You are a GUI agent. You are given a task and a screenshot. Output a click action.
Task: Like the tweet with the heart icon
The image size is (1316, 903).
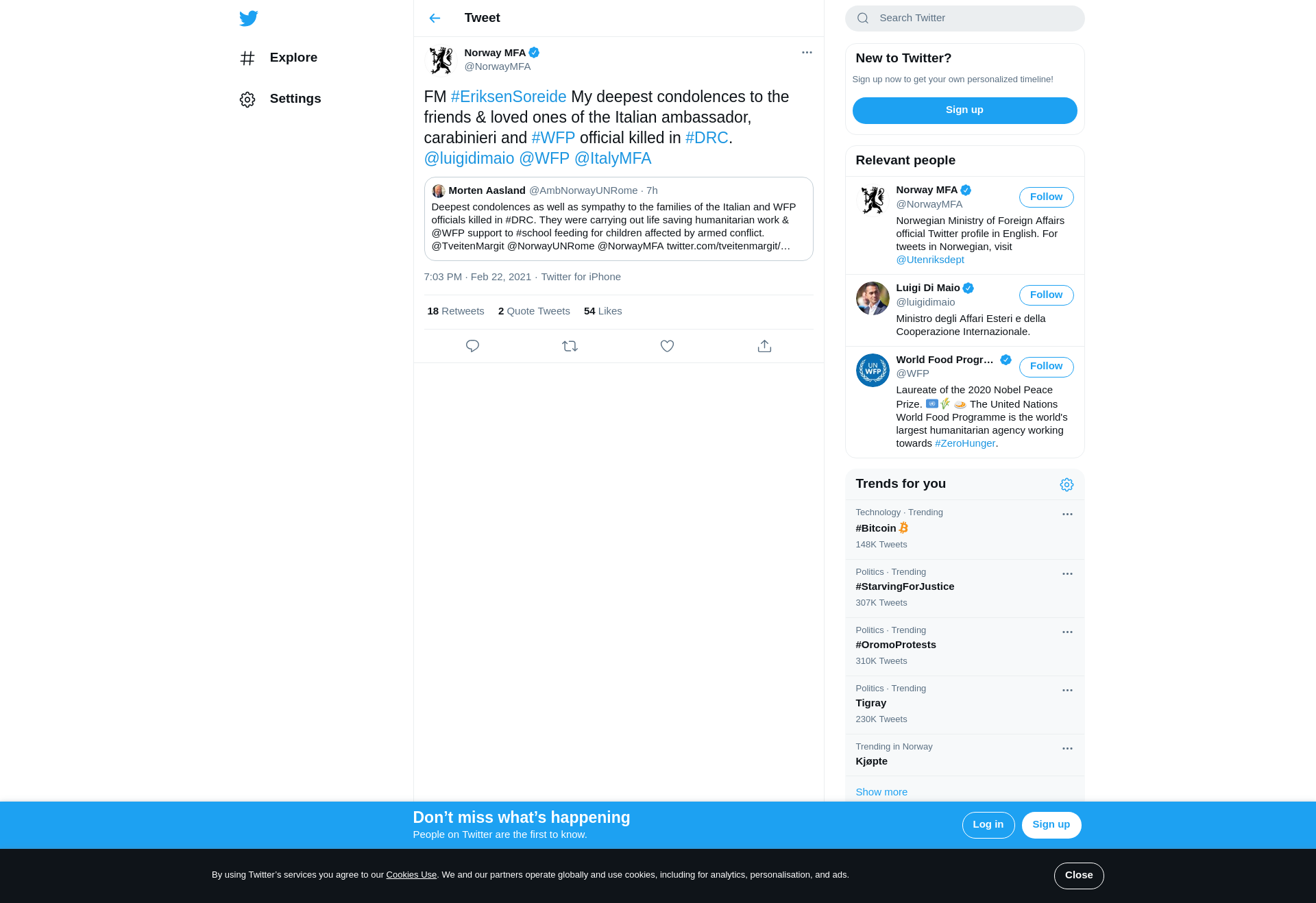click(x=667, y=346)
